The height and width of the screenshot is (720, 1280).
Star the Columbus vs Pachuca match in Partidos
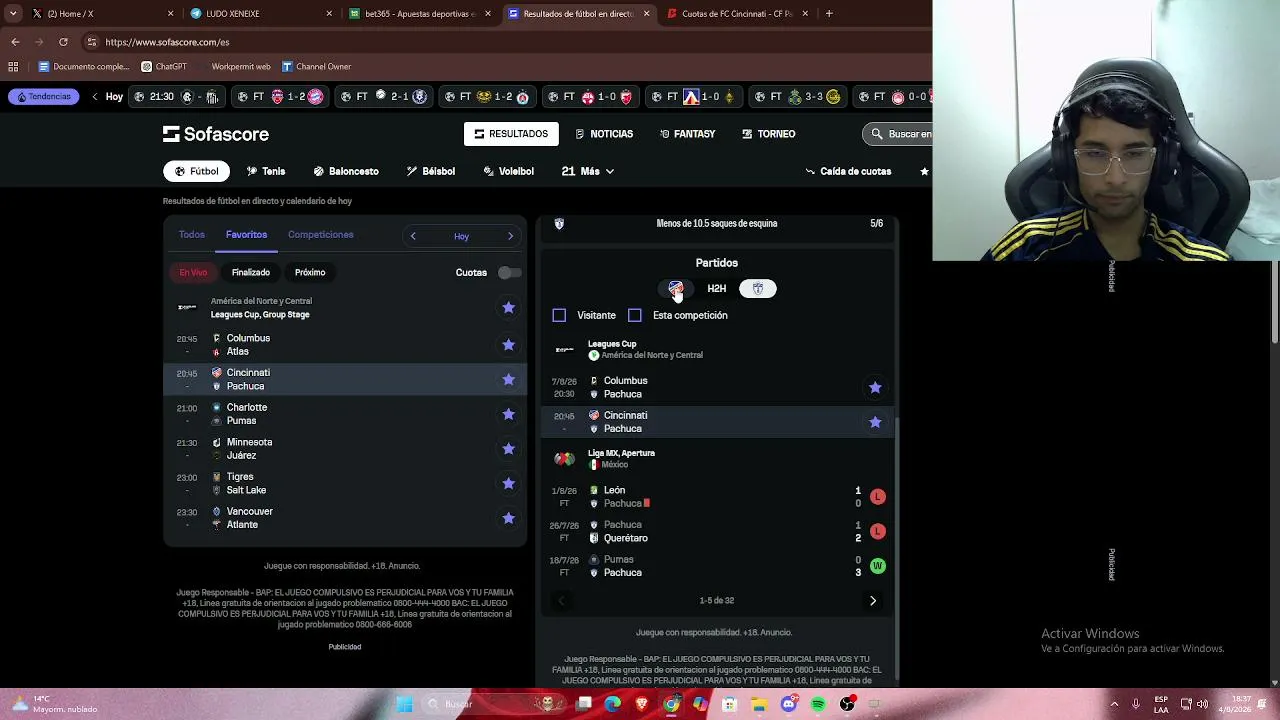pyautogui.click(x=875, y=387)
